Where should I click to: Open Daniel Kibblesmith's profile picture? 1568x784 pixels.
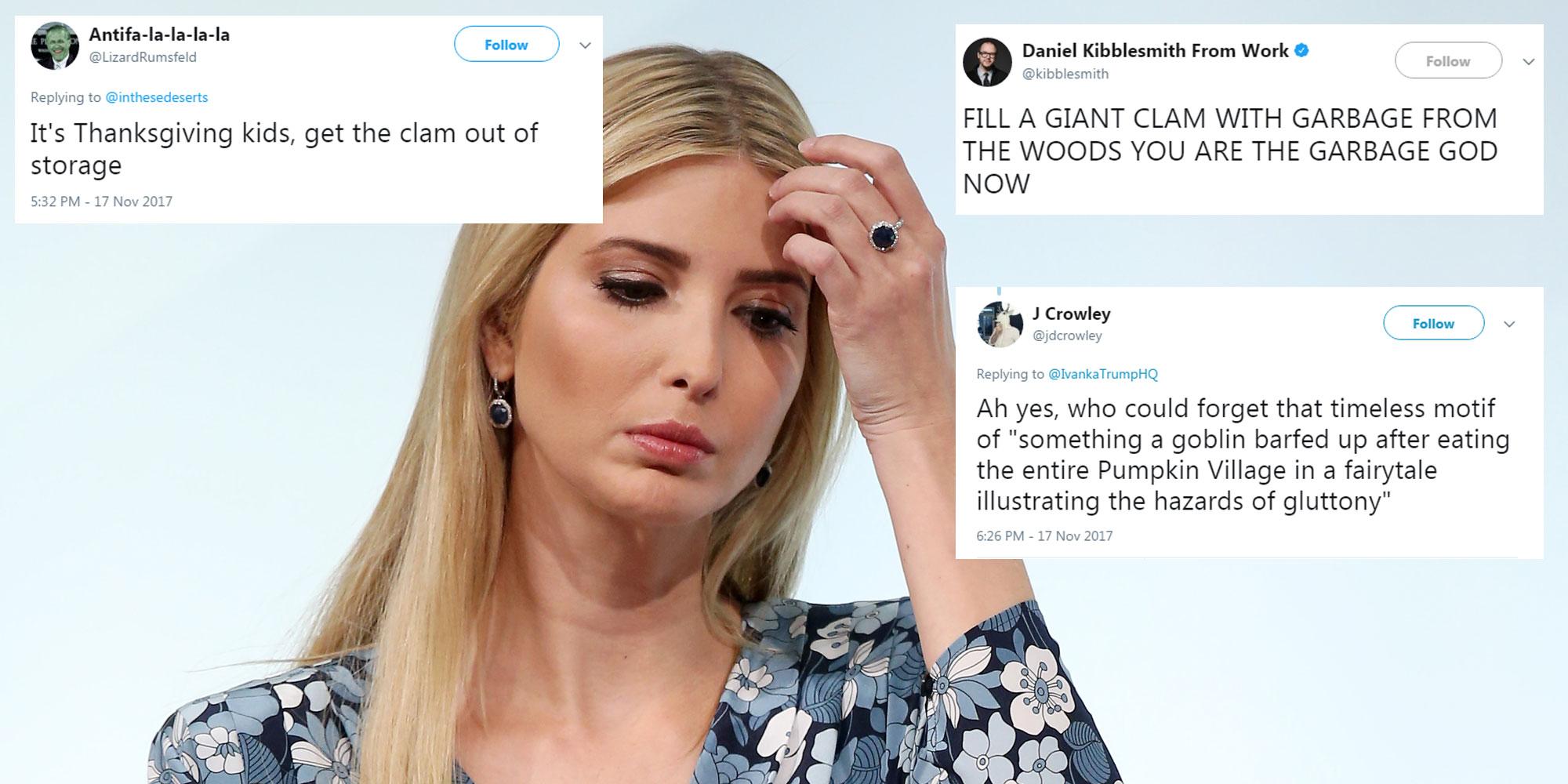986,62
